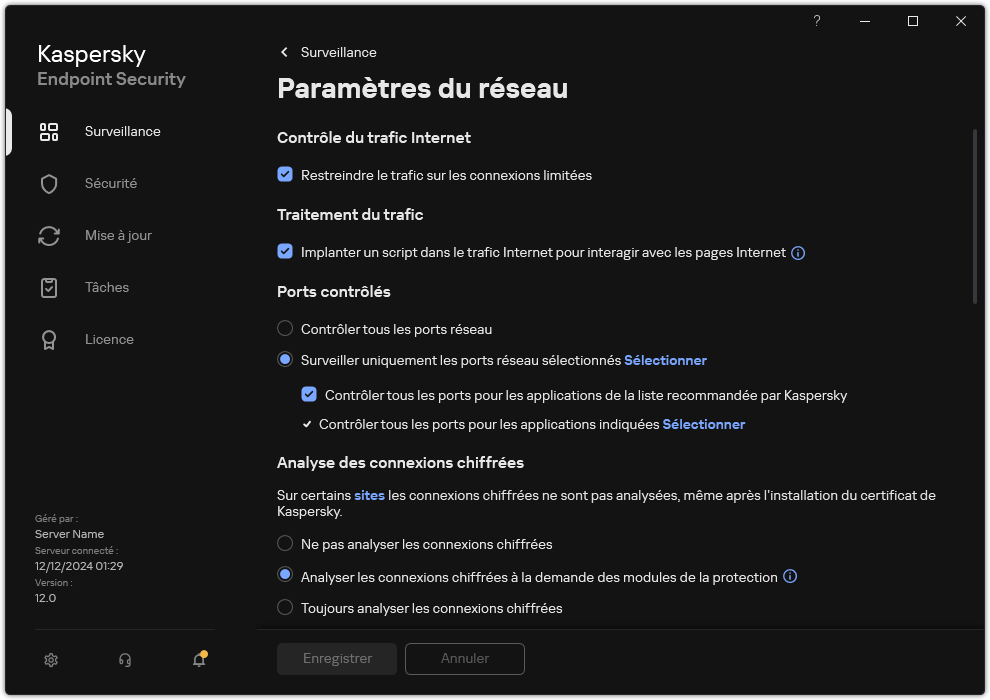Open notifications with the bell icon

(198, 660)
